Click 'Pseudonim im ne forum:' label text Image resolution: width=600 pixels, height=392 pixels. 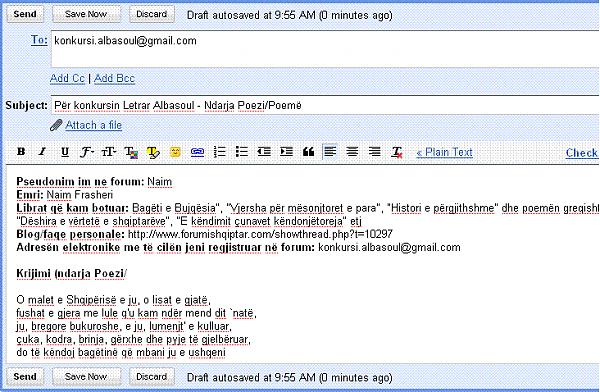[80, 181]
